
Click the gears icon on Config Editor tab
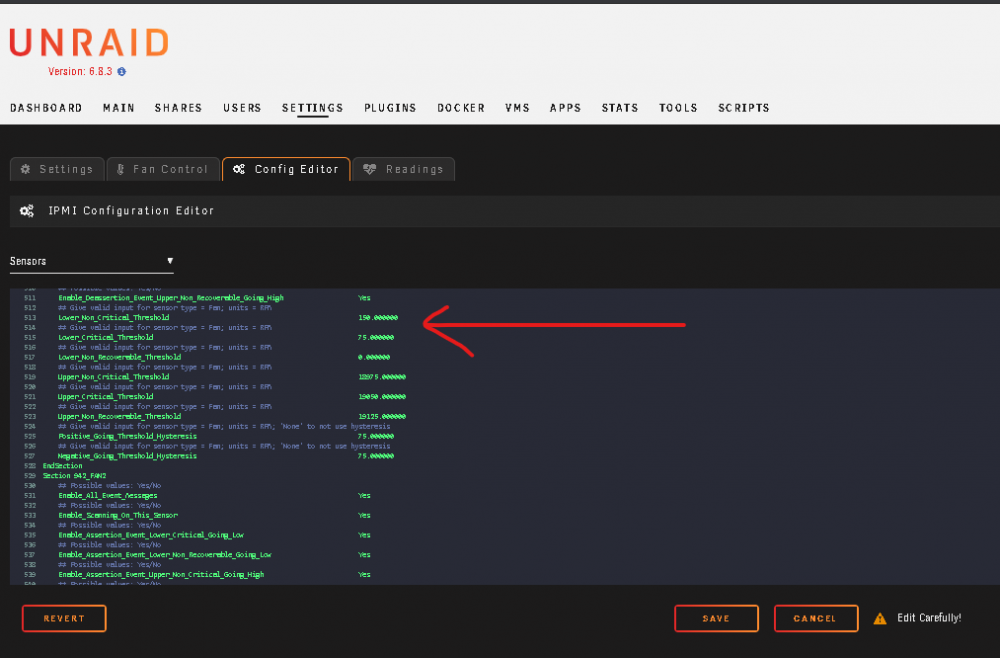tap(239, 169)
